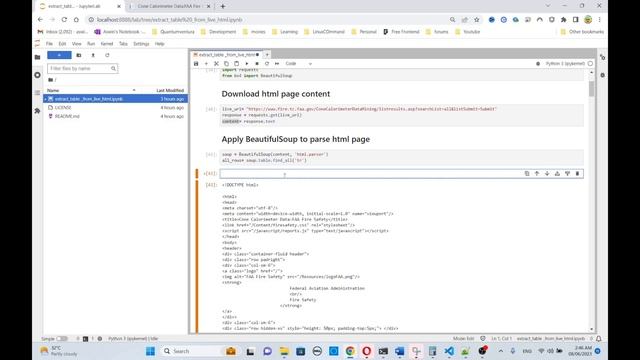
Task: Open the Extension Manager sidebar
Action: pyautogui.click(x=38, y=111)
